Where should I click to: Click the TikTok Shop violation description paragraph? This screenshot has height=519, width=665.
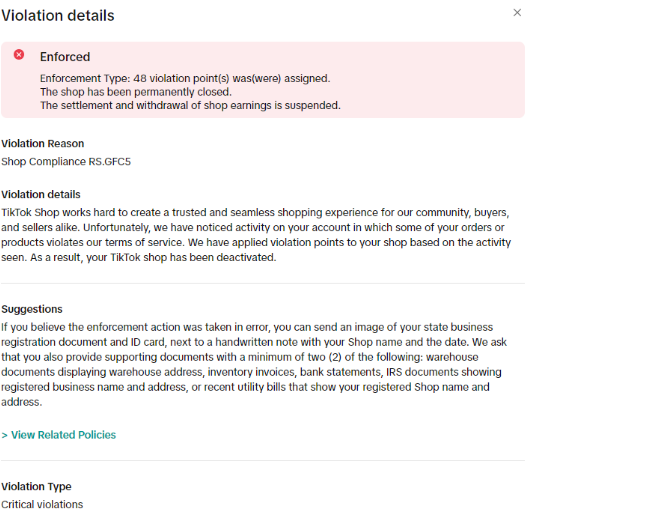coord(256,235)
